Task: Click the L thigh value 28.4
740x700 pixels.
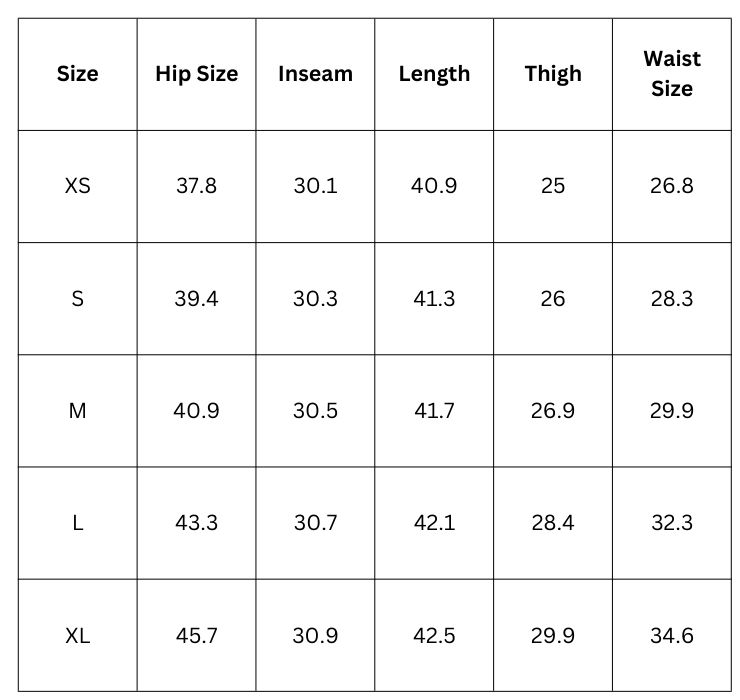Action: coord(553,523)
